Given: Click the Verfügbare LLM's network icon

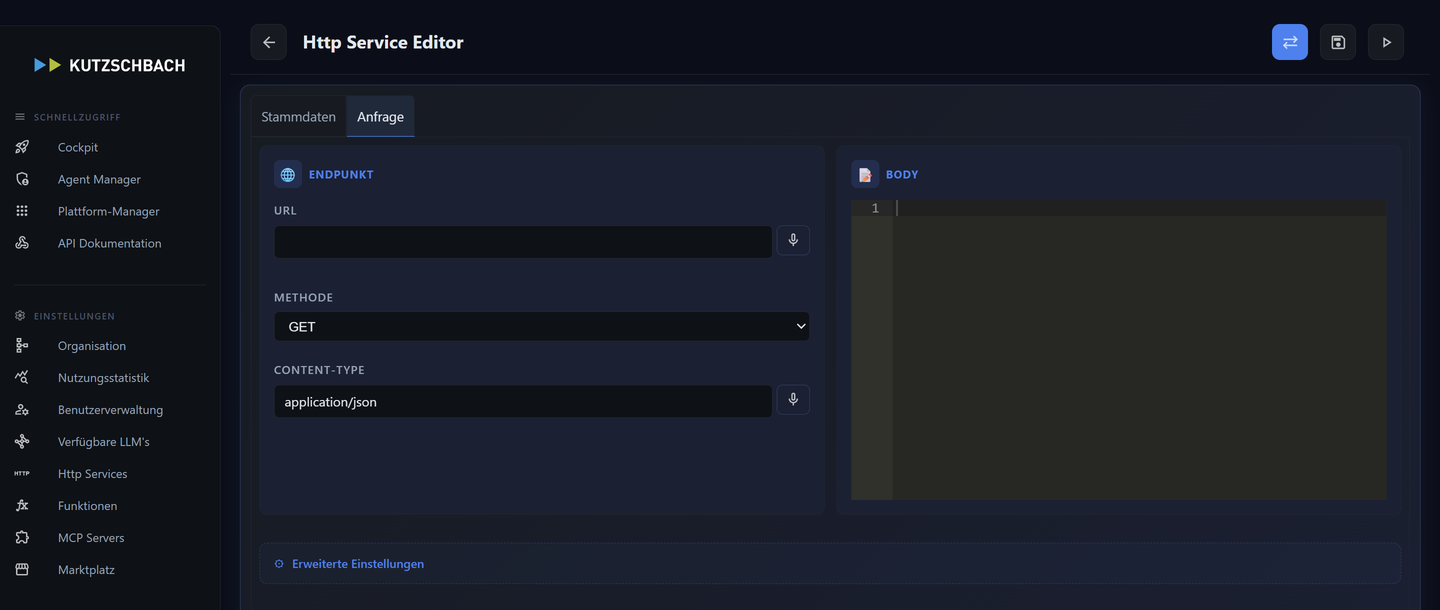Looking at the screenshot, I should (22, 442).
